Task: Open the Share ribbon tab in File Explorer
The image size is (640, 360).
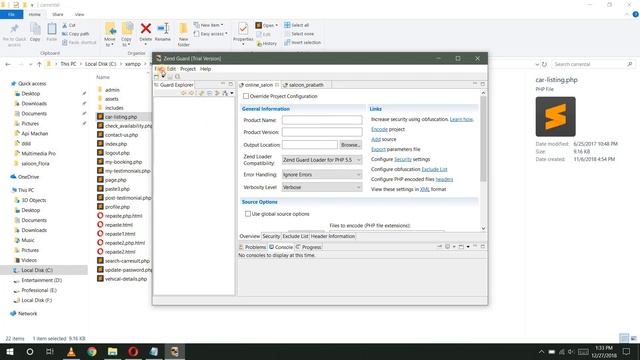Action: [x=58, y=14]
